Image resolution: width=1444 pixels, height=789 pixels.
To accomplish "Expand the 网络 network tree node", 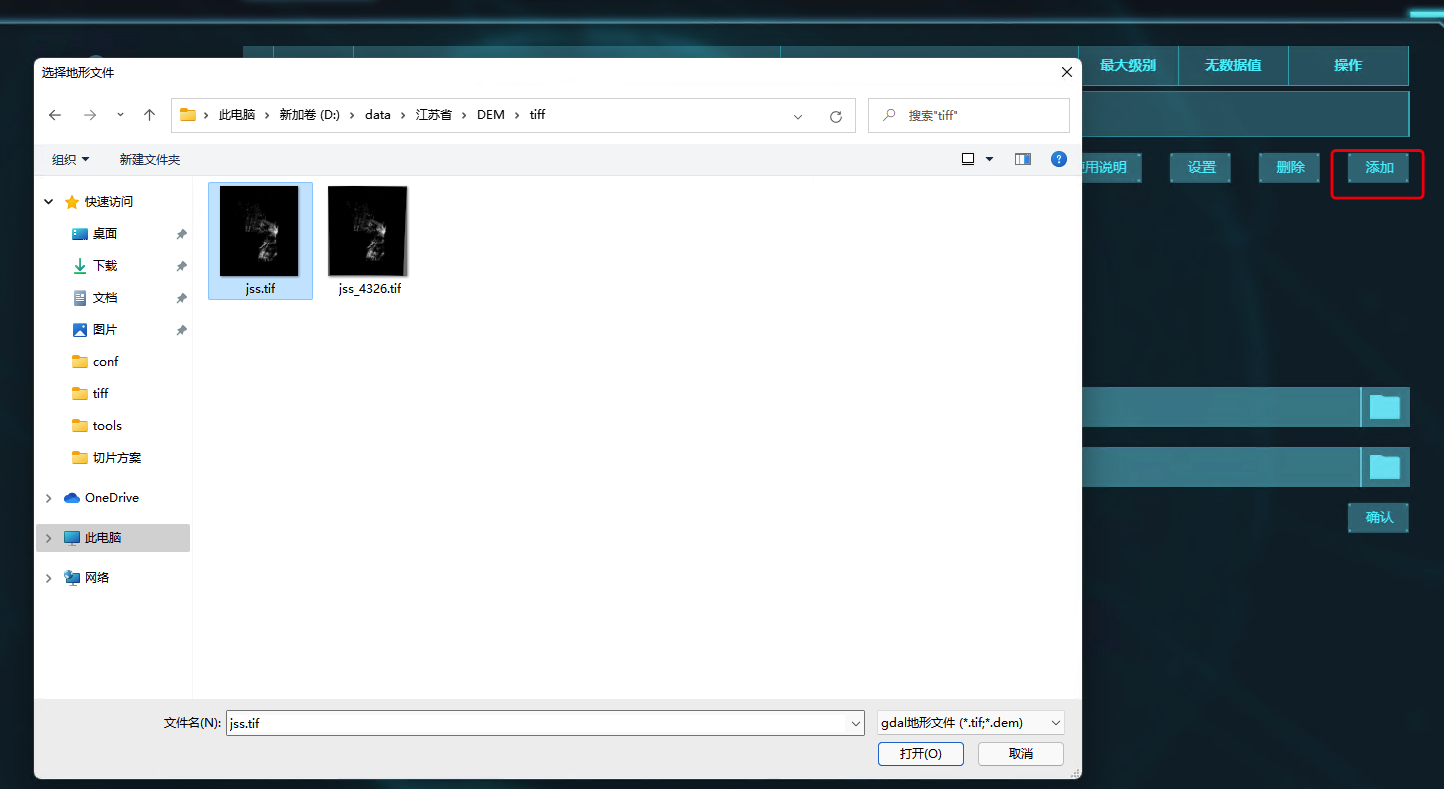I will pos(48,578).
